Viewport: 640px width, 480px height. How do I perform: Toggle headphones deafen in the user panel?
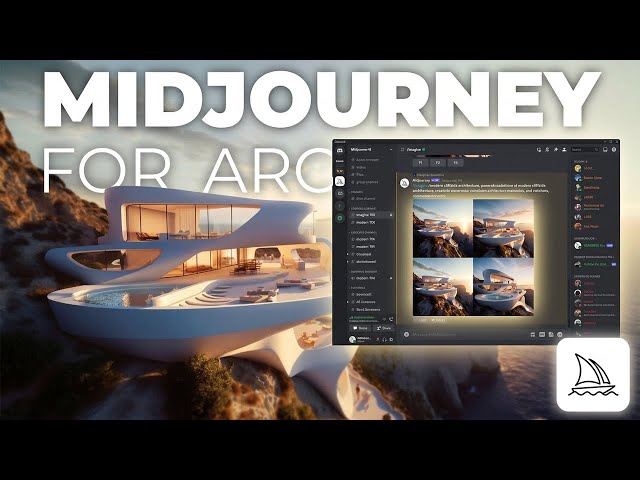point(384,339)
